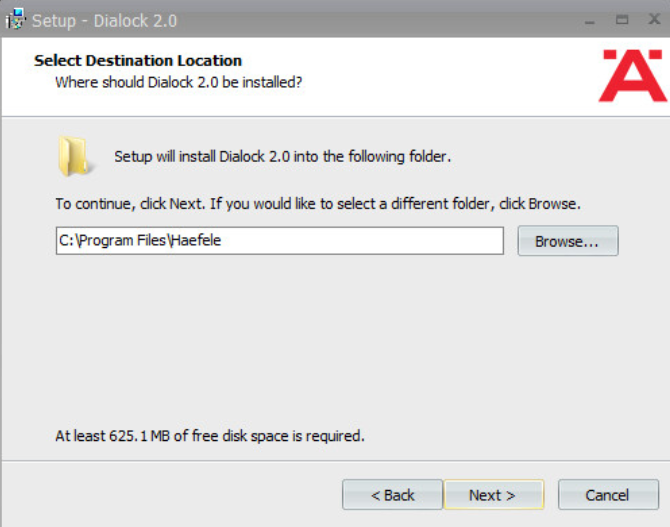The width and height of the screenshot is (670, 527).
Task: Cancel the Dialock installation
Action: (x=608, y=495)
